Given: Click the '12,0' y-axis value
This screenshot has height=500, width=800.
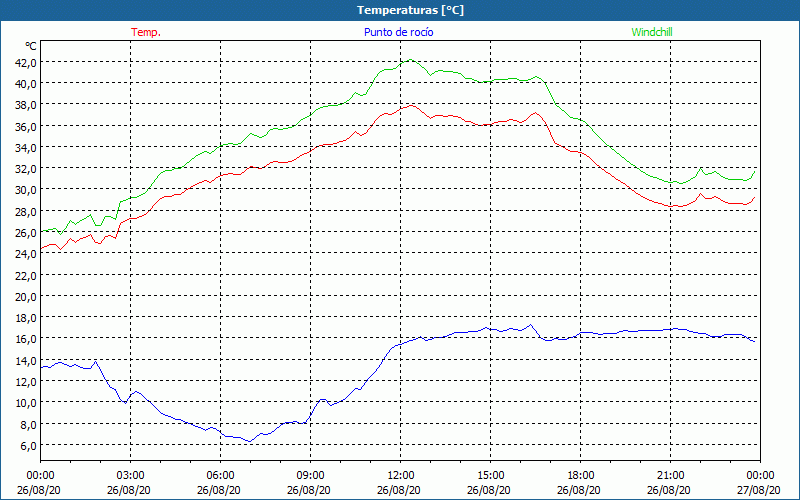Looking at the screenshot, I should tap(27, 381).
